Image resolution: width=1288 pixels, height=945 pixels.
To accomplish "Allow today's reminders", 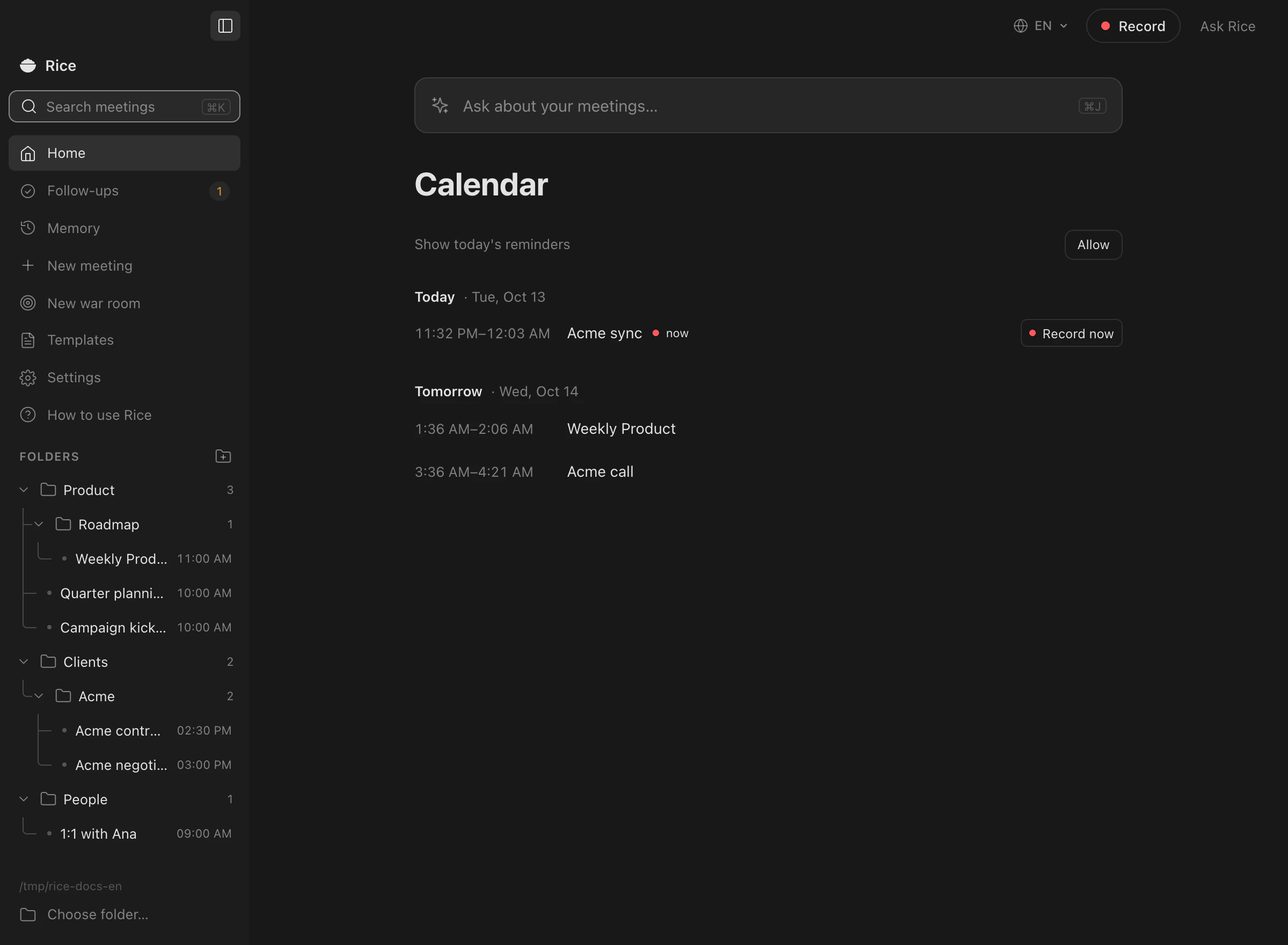I will point(1093,245).
